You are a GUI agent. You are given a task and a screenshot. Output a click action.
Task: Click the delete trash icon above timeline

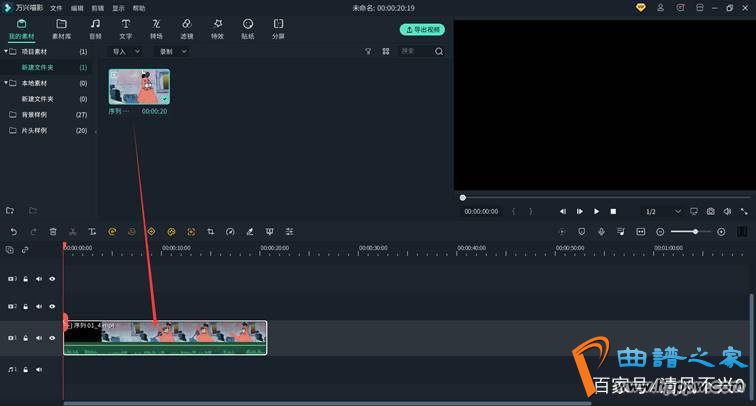click(53, 231)
